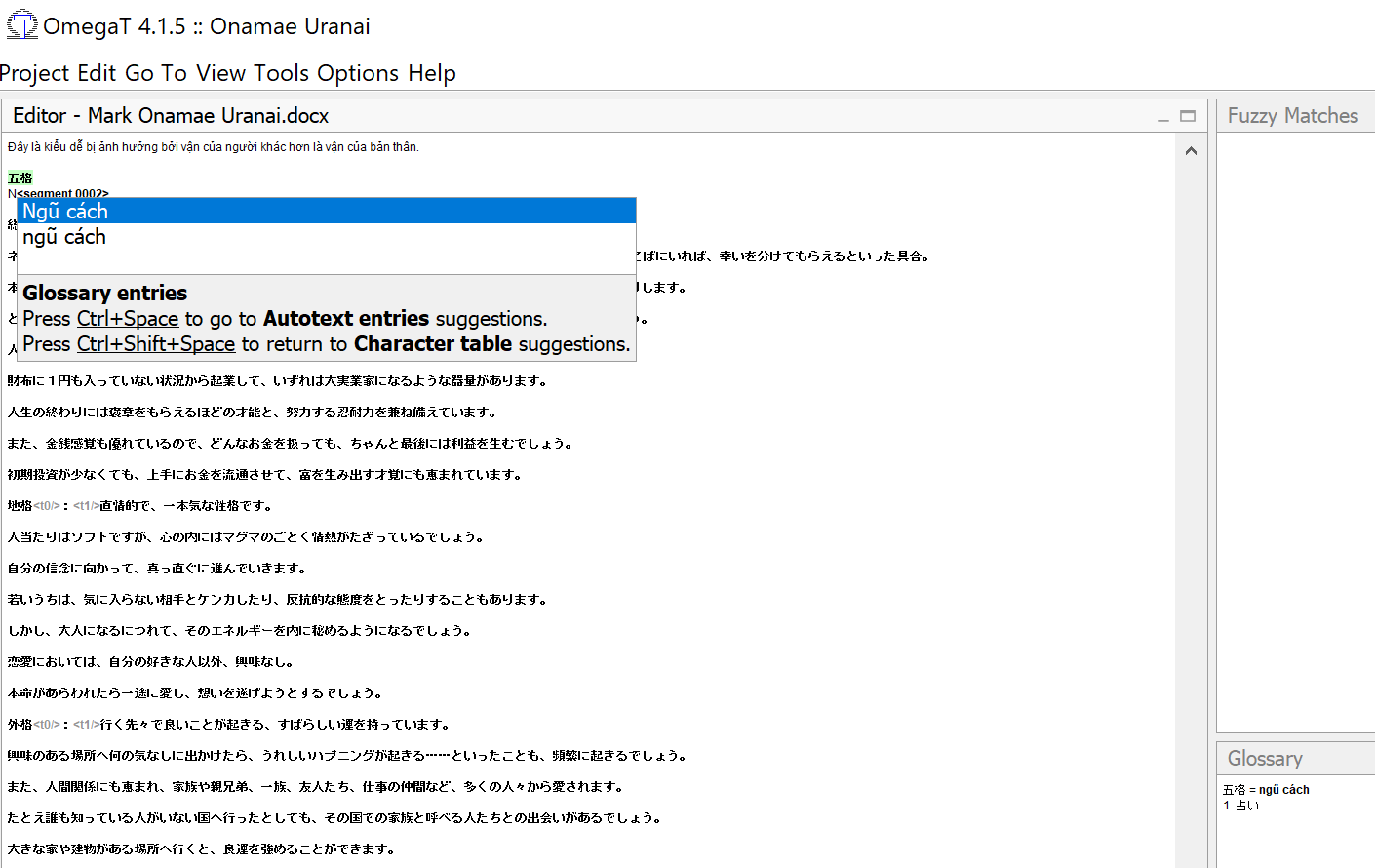Click the segment starting with 外格
This screenshot has width=1375, height=868.
(229, 725)
